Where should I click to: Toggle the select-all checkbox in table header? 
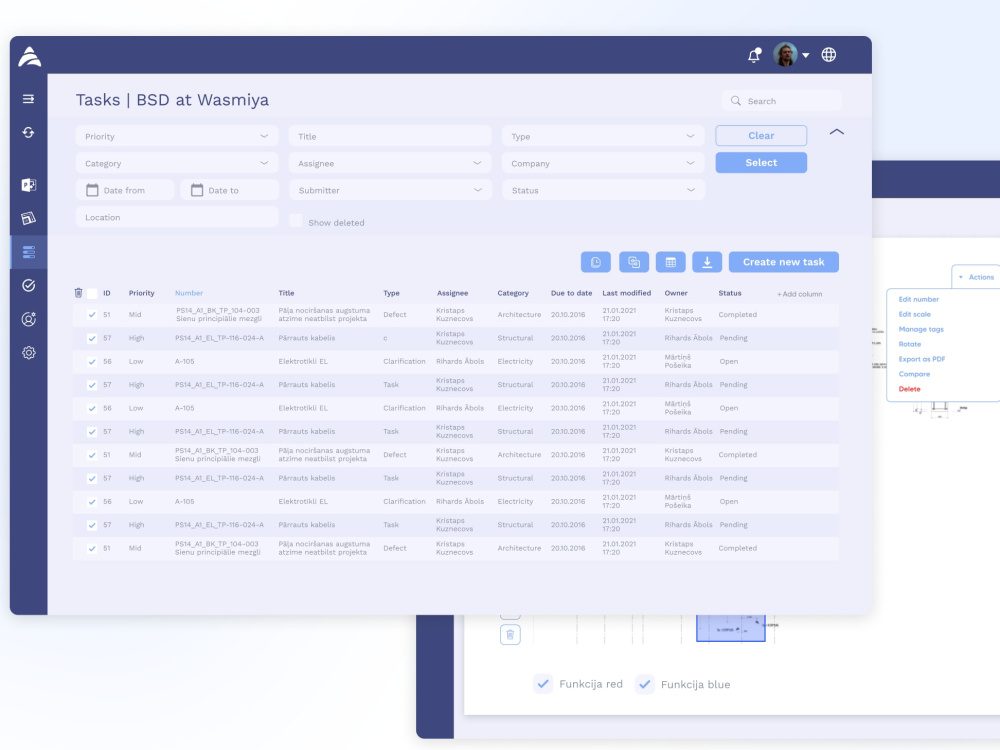pos(92,293)
